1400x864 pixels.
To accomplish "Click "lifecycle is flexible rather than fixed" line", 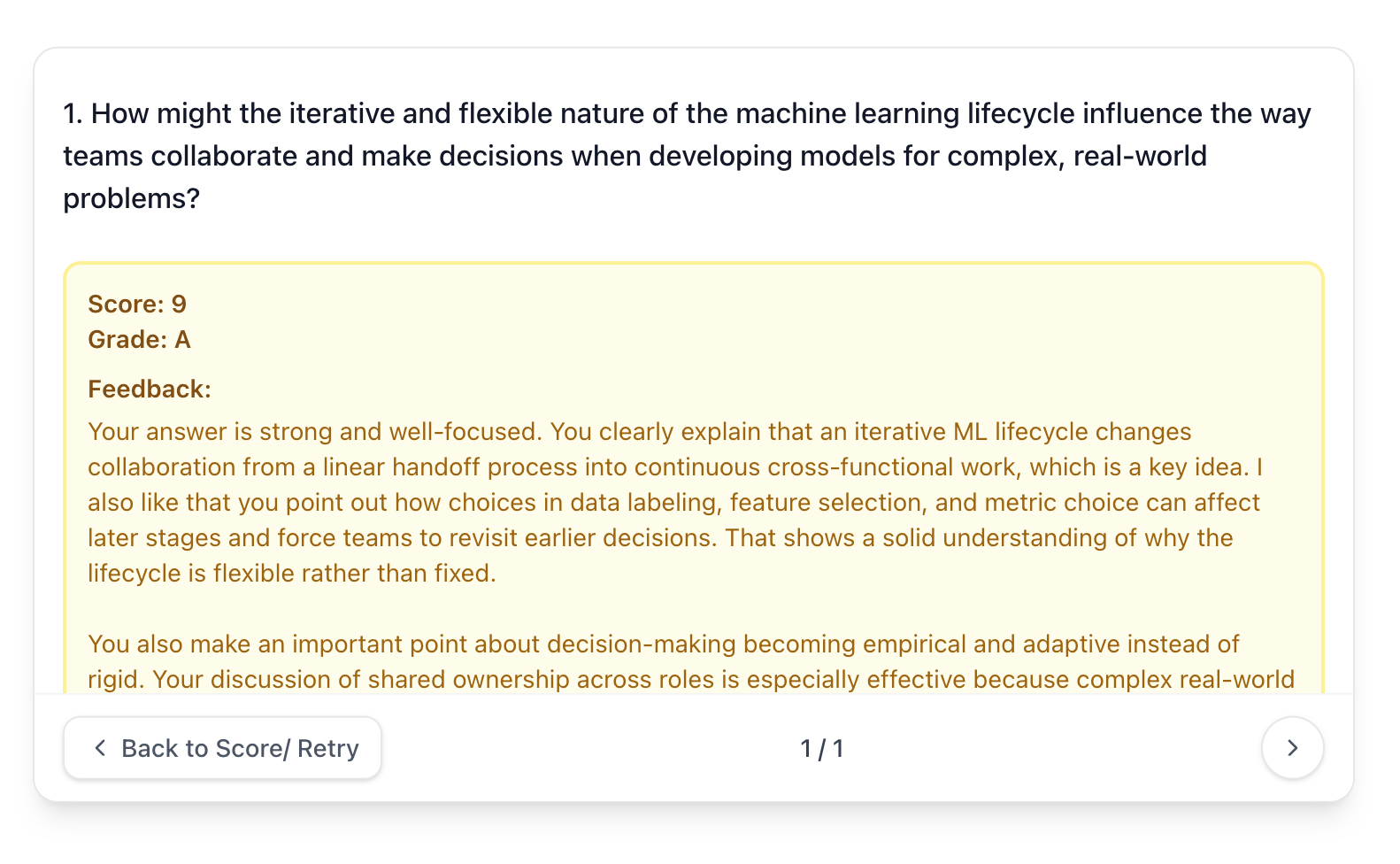I will [x=291, y=574].
